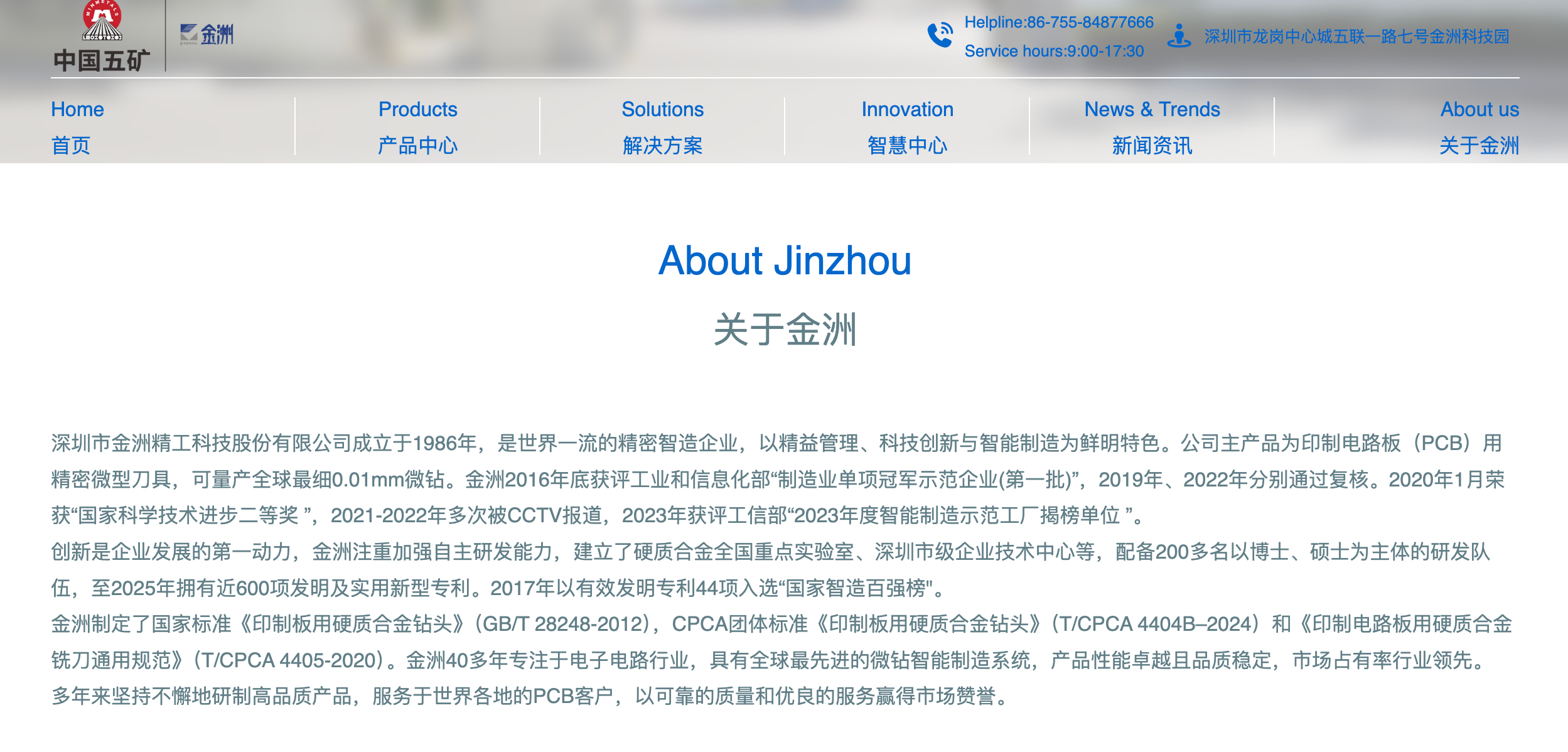Image resolution: width=1568 pixels, height=752 pixels.
Task: Click the Jinzhou brand logo
Action: (x=207, y=35)
